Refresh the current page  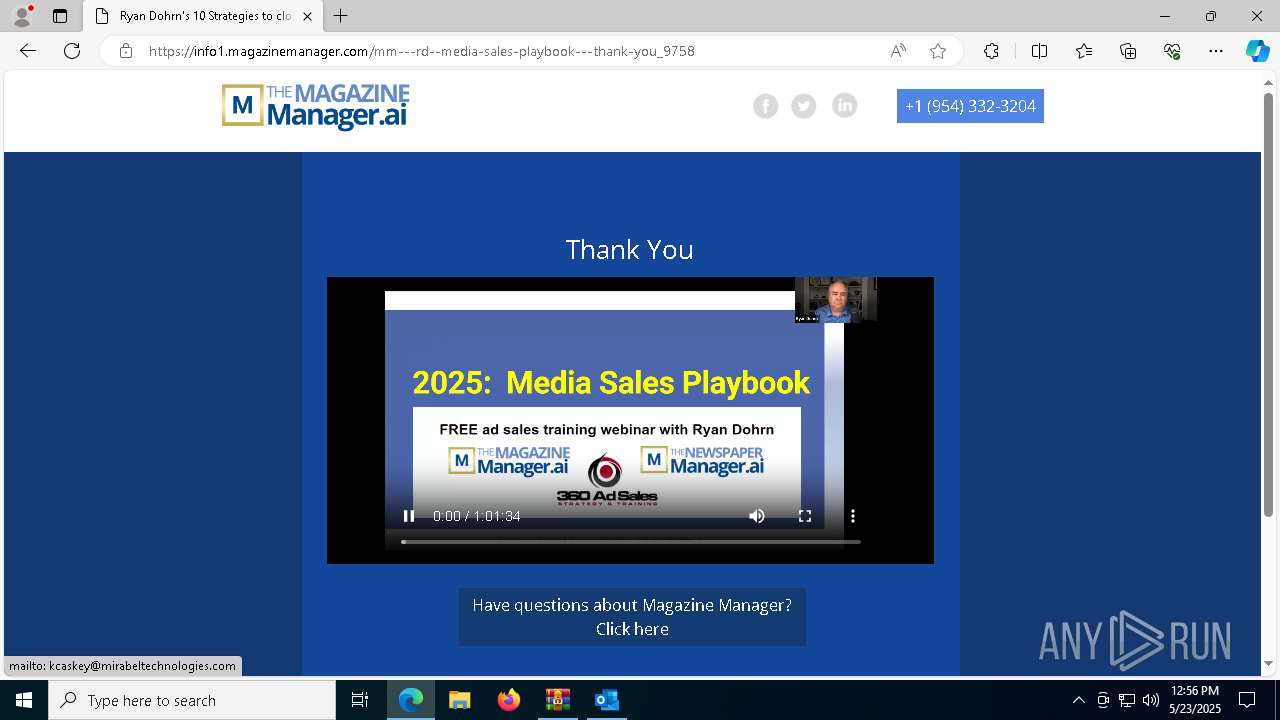[x=72, y=51]
